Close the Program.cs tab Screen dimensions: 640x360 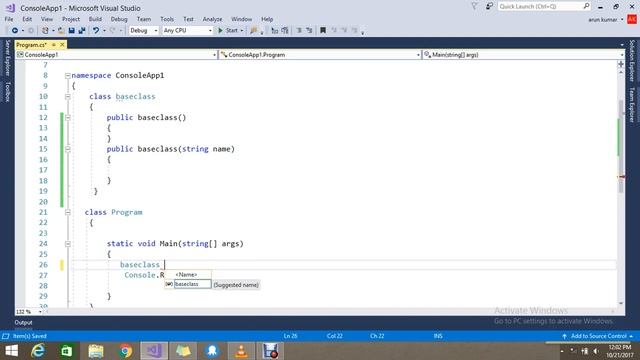pyautogui.click(x=62, y=44)
